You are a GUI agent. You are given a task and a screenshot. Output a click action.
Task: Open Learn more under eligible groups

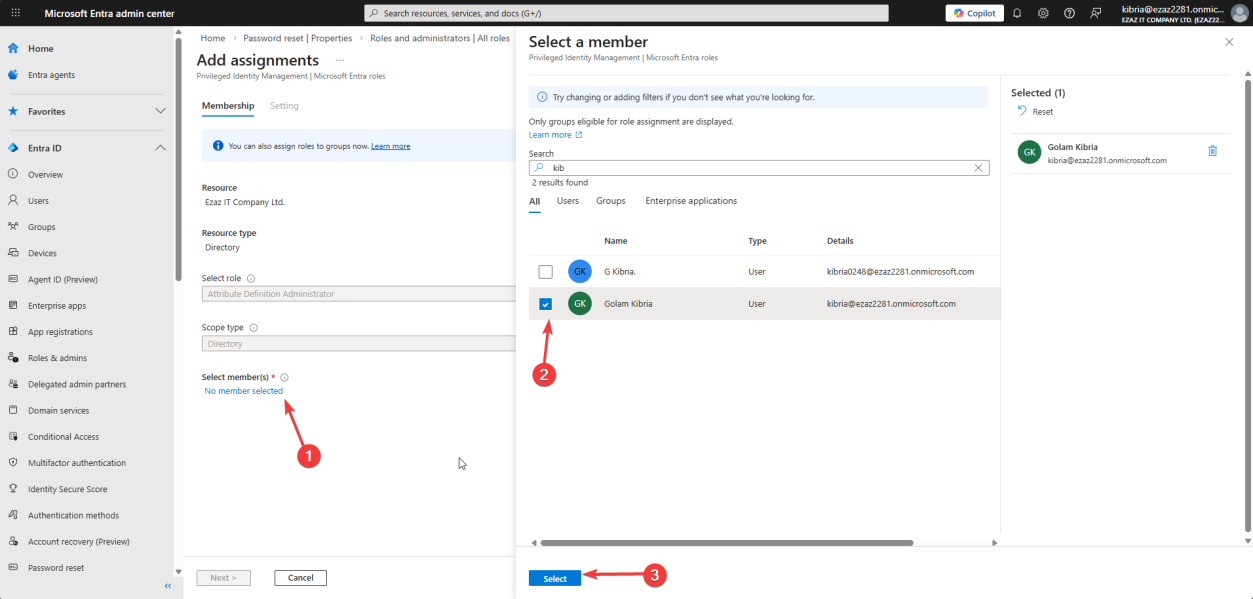click(555, 135)
